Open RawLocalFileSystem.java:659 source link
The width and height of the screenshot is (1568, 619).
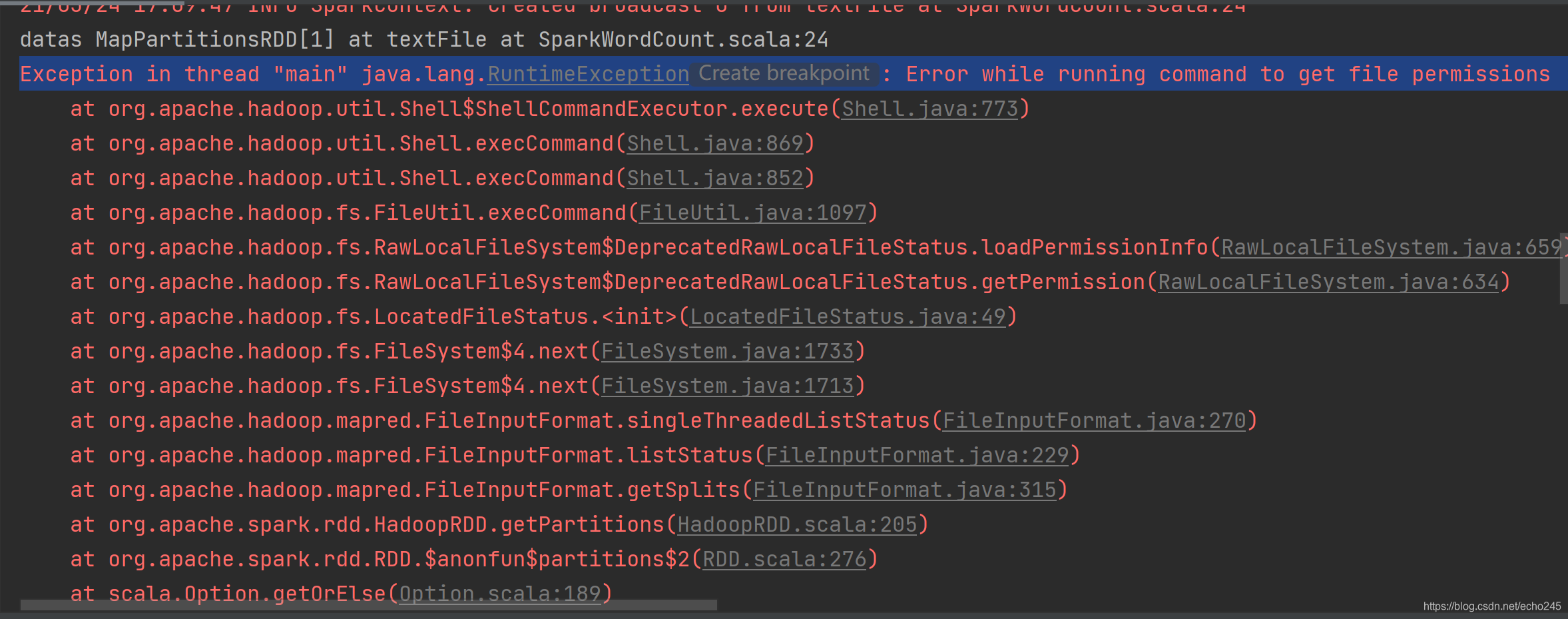pyautogui.click(x=1392, y=247)
